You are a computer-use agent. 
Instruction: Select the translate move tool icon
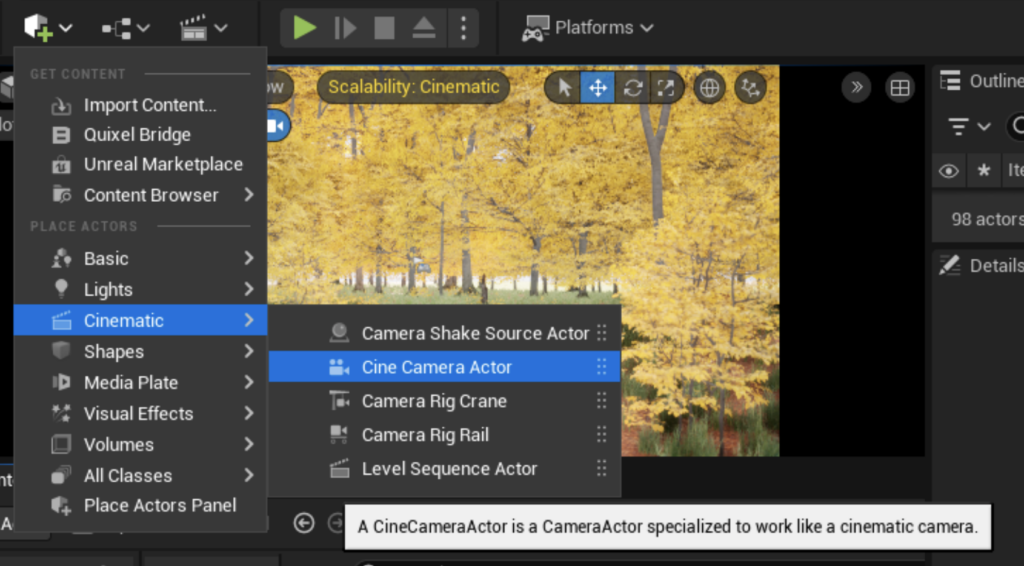point(598,88)
